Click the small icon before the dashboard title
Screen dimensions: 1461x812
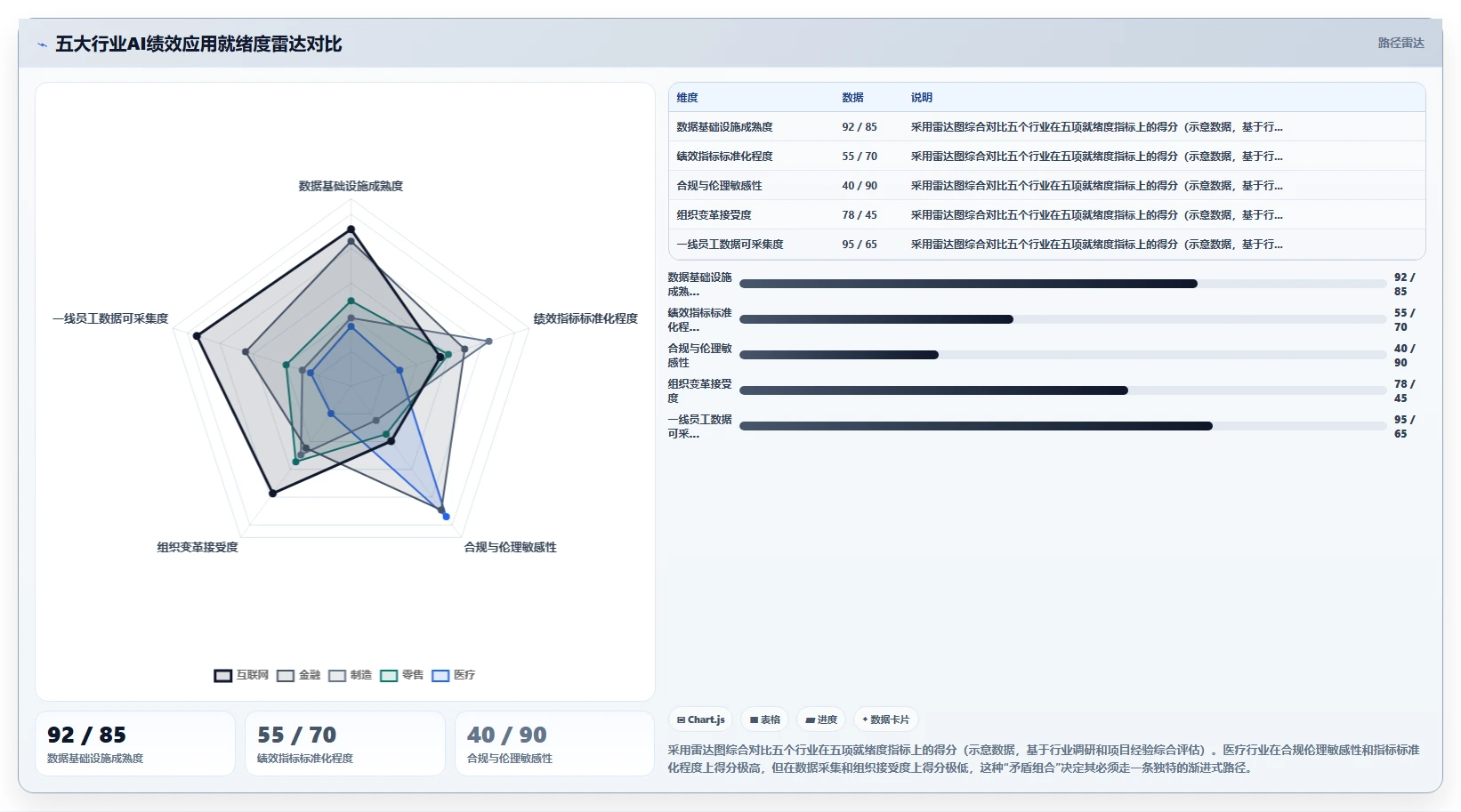42,44
